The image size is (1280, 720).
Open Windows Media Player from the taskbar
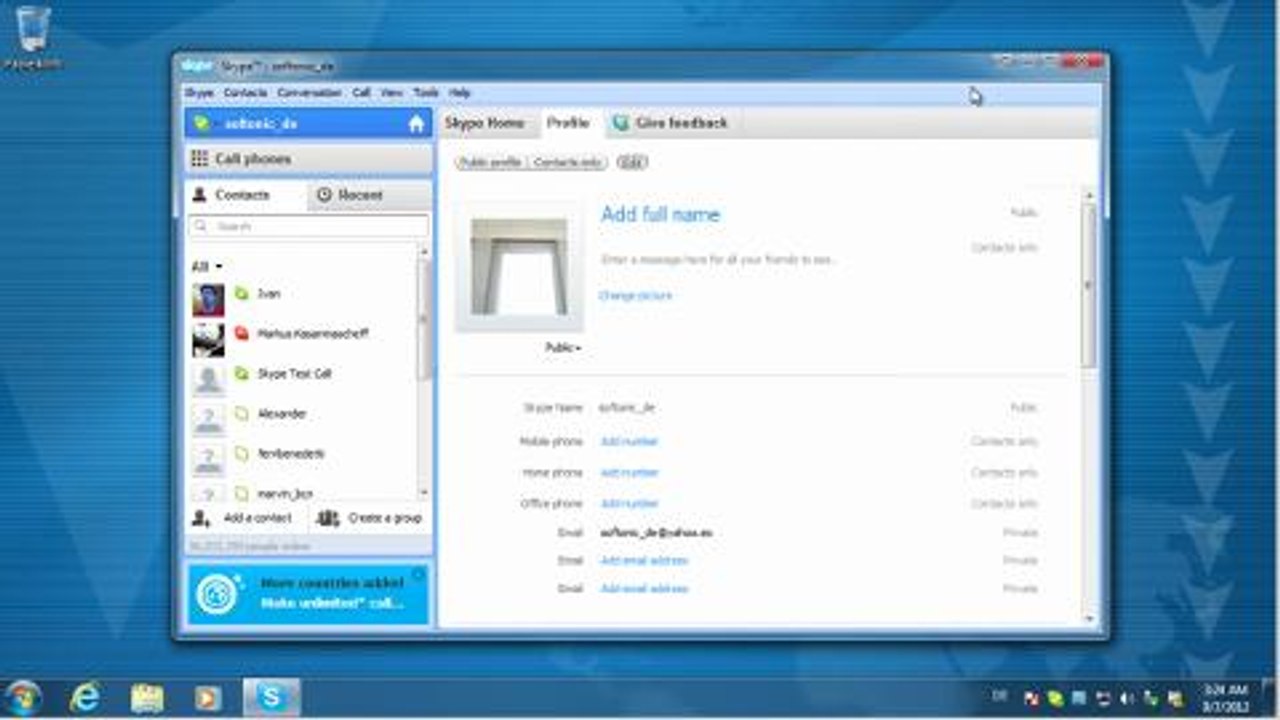(208, 697)
